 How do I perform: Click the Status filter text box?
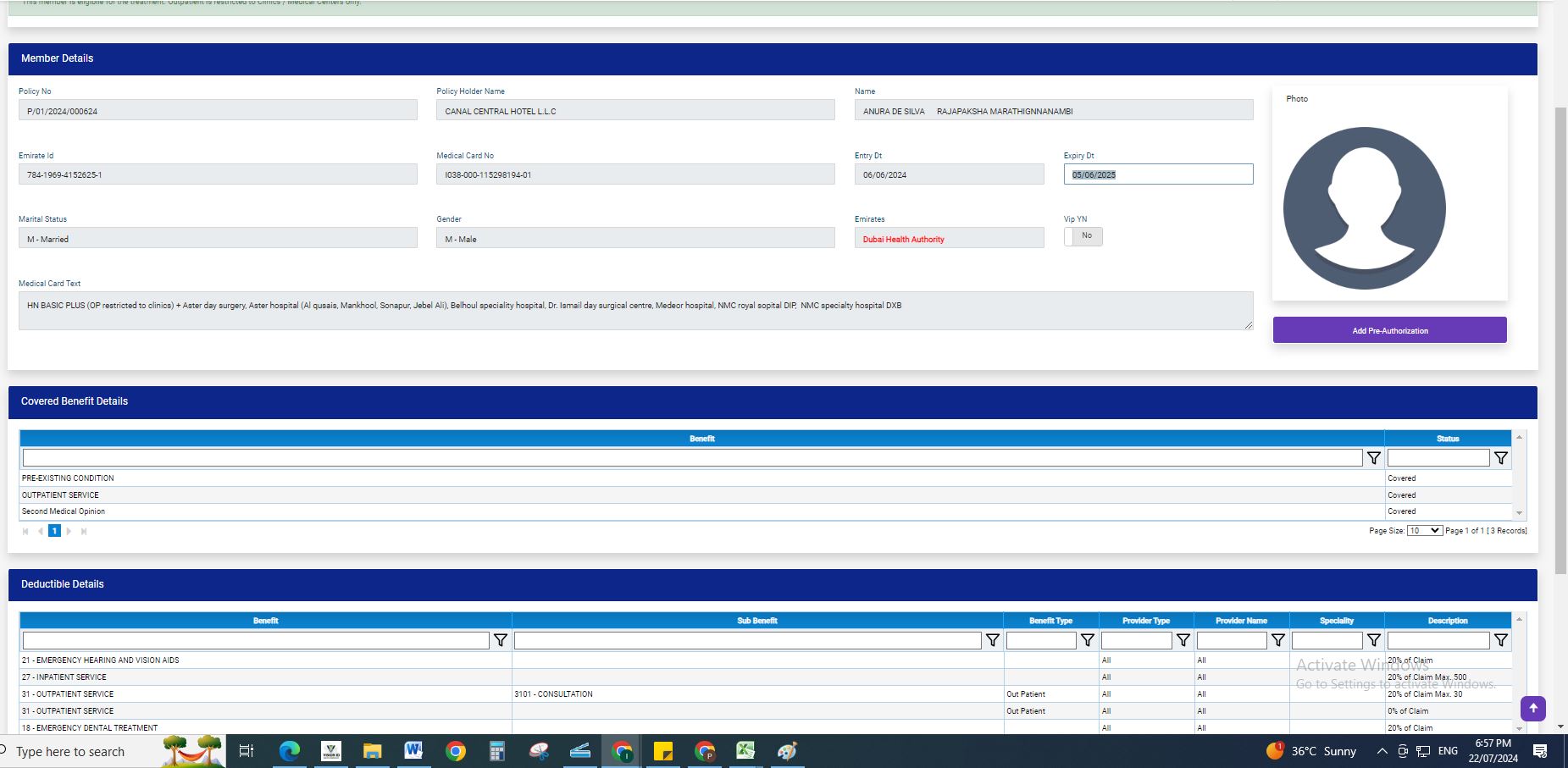[x=1438, y=458]
